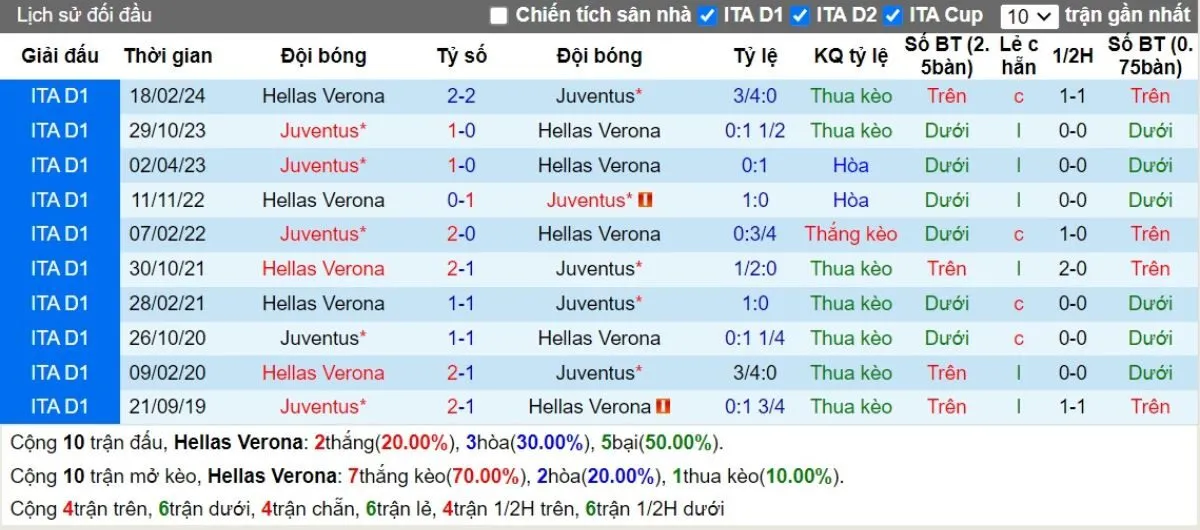Click red Juventus* in the 29/10/23 row
The width and height of the screenshot is (1200, 530).
point(323,131)
